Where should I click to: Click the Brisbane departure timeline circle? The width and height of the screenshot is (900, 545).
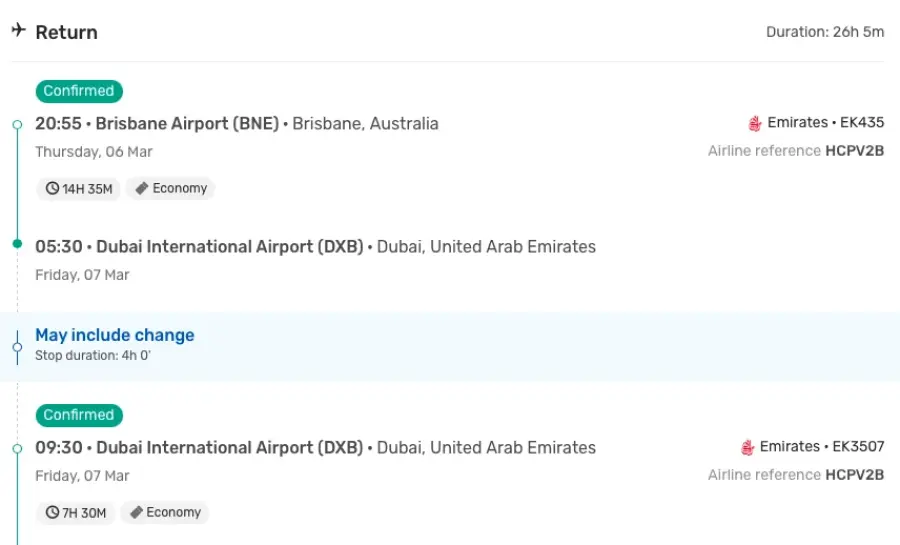tap(17, 124)
